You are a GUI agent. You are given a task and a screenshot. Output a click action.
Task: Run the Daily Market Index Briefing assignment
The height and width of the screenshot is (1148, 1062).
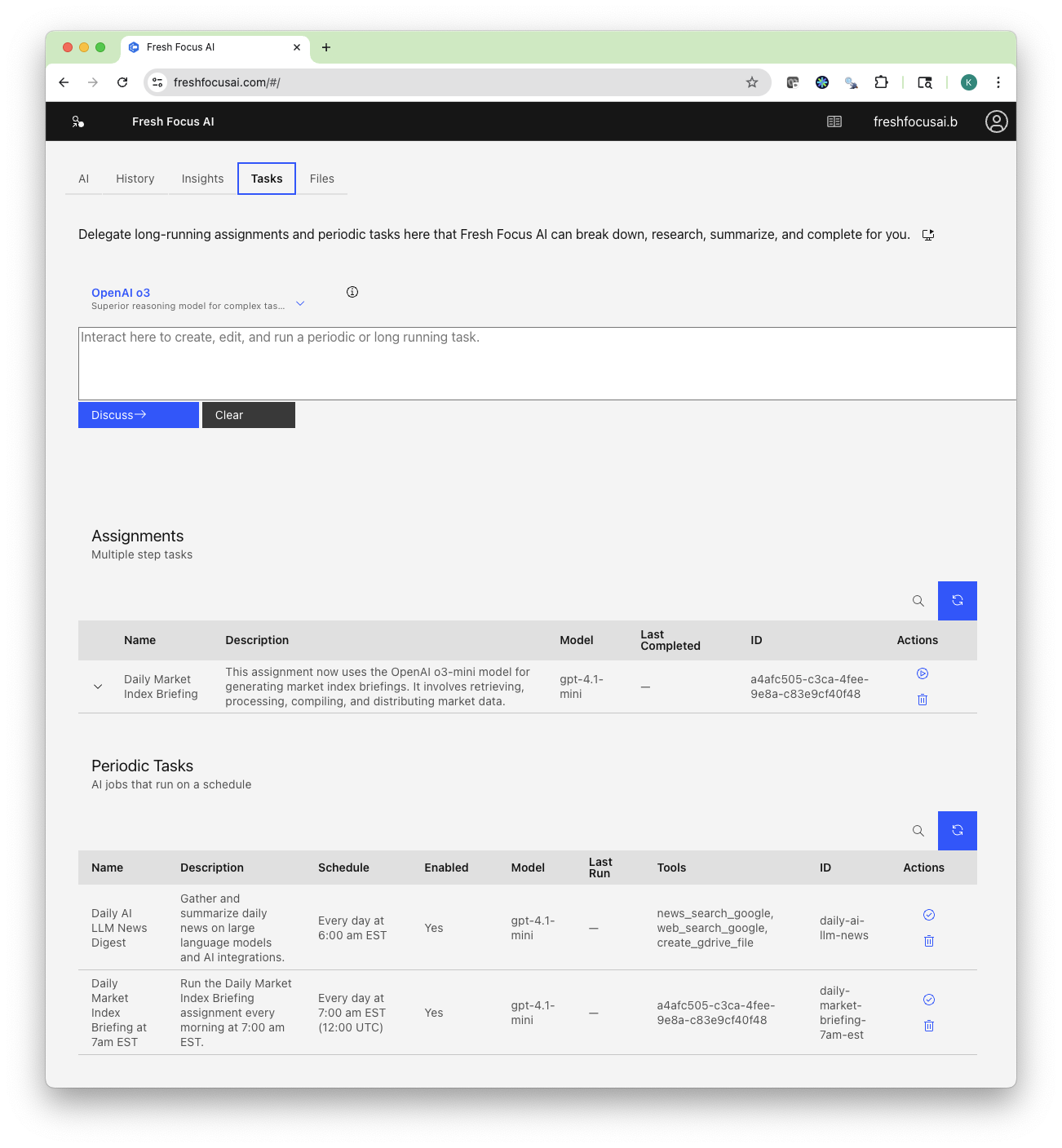[x=923, y=673]
